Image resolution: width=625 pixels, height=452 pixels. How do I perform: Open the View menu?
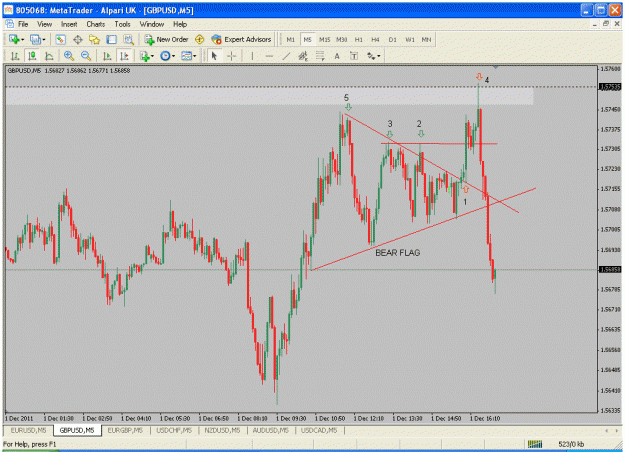pyautogui.click(x=44, y=24)
